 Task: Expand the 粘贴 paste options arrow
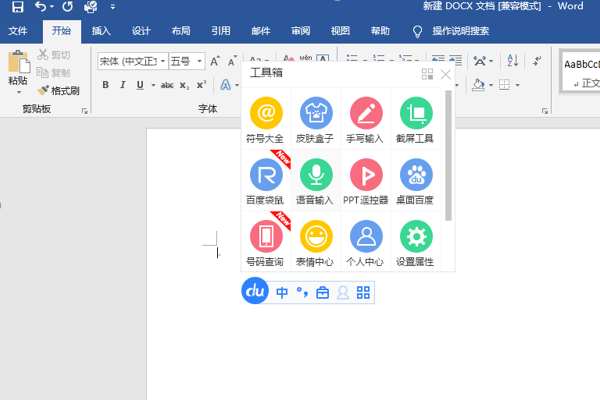point(19,92)
